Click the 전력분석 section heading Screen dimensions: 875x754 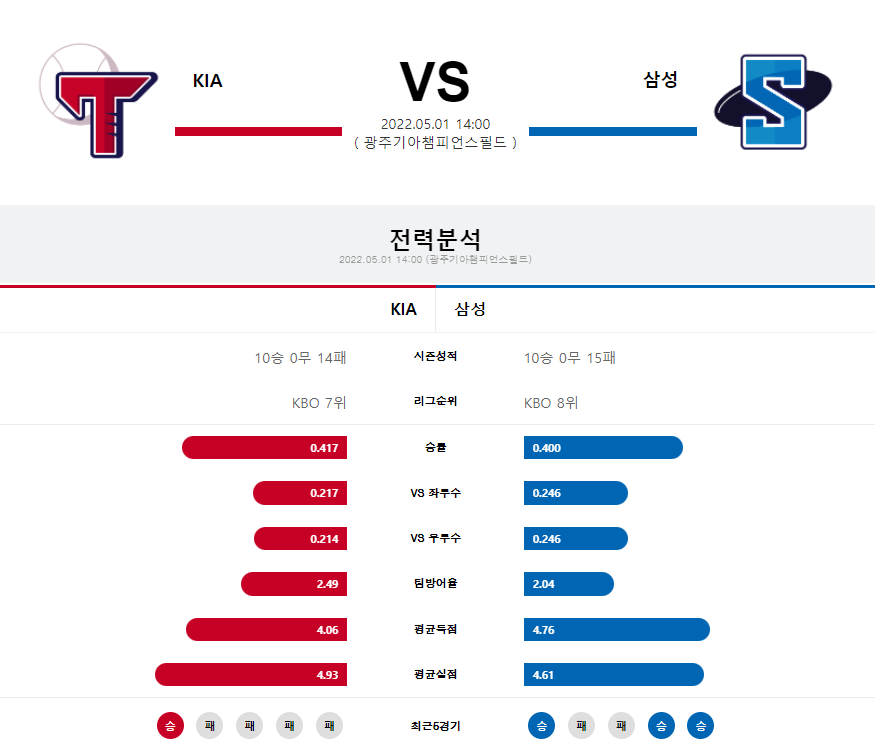[435, 239]
